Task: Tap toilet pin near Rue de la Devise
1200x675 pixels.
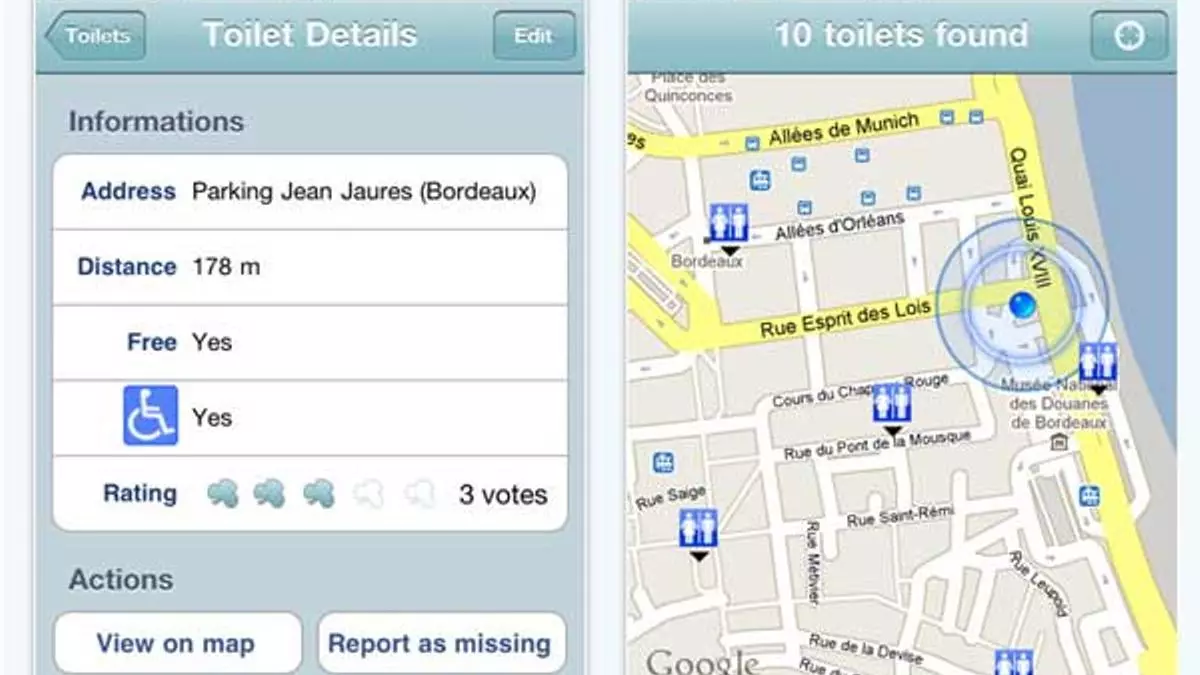Action: coord(1015,663)
